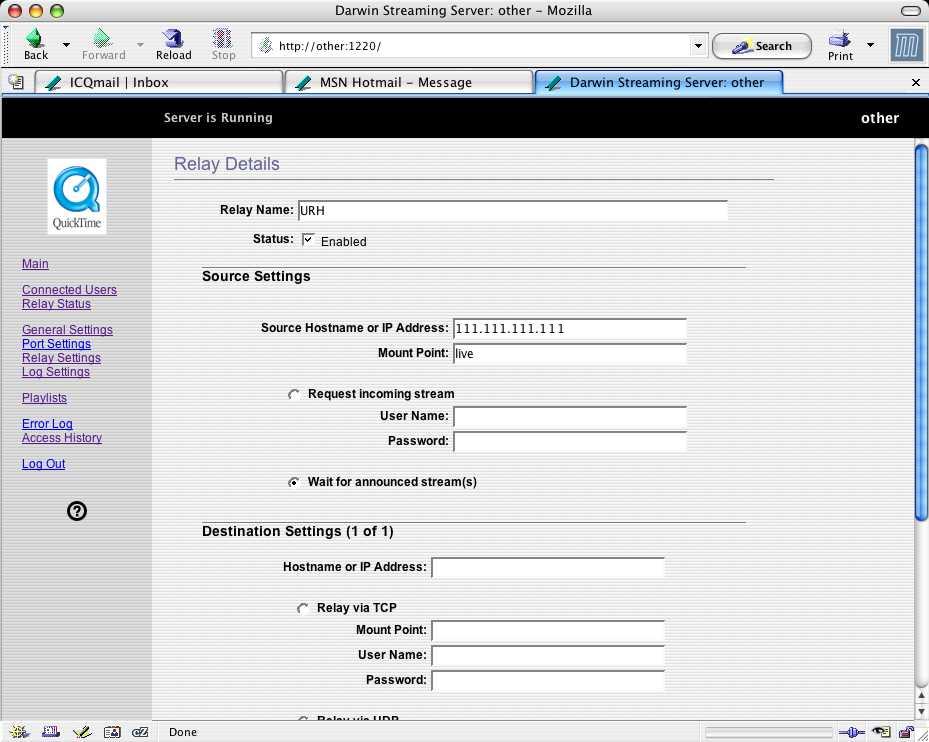Expand the Back button history arrow
The width and height of the screenshot is (929, 742).
[x=66, y=45]
